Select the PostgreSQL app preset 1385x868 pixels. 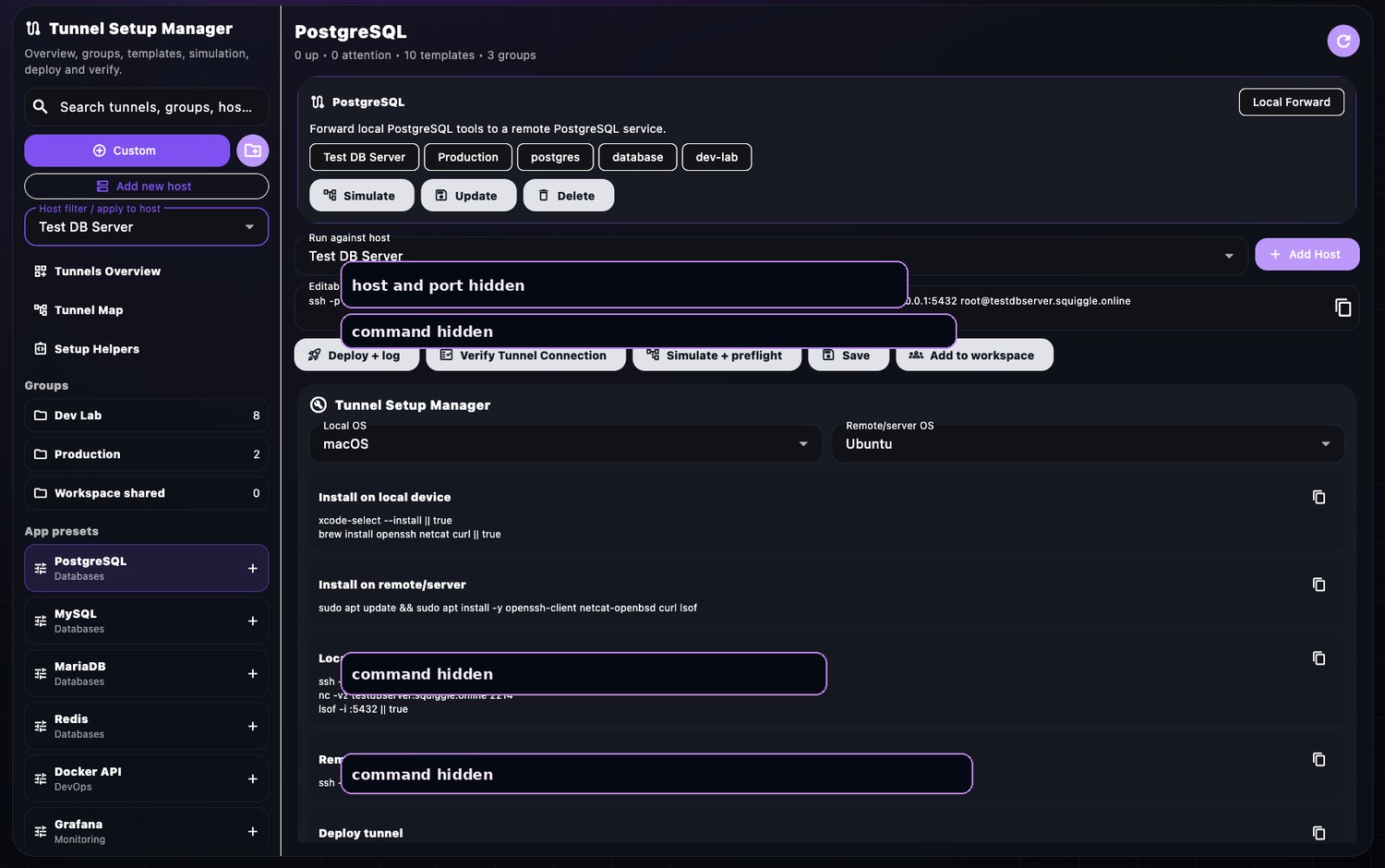coord(147,568)
